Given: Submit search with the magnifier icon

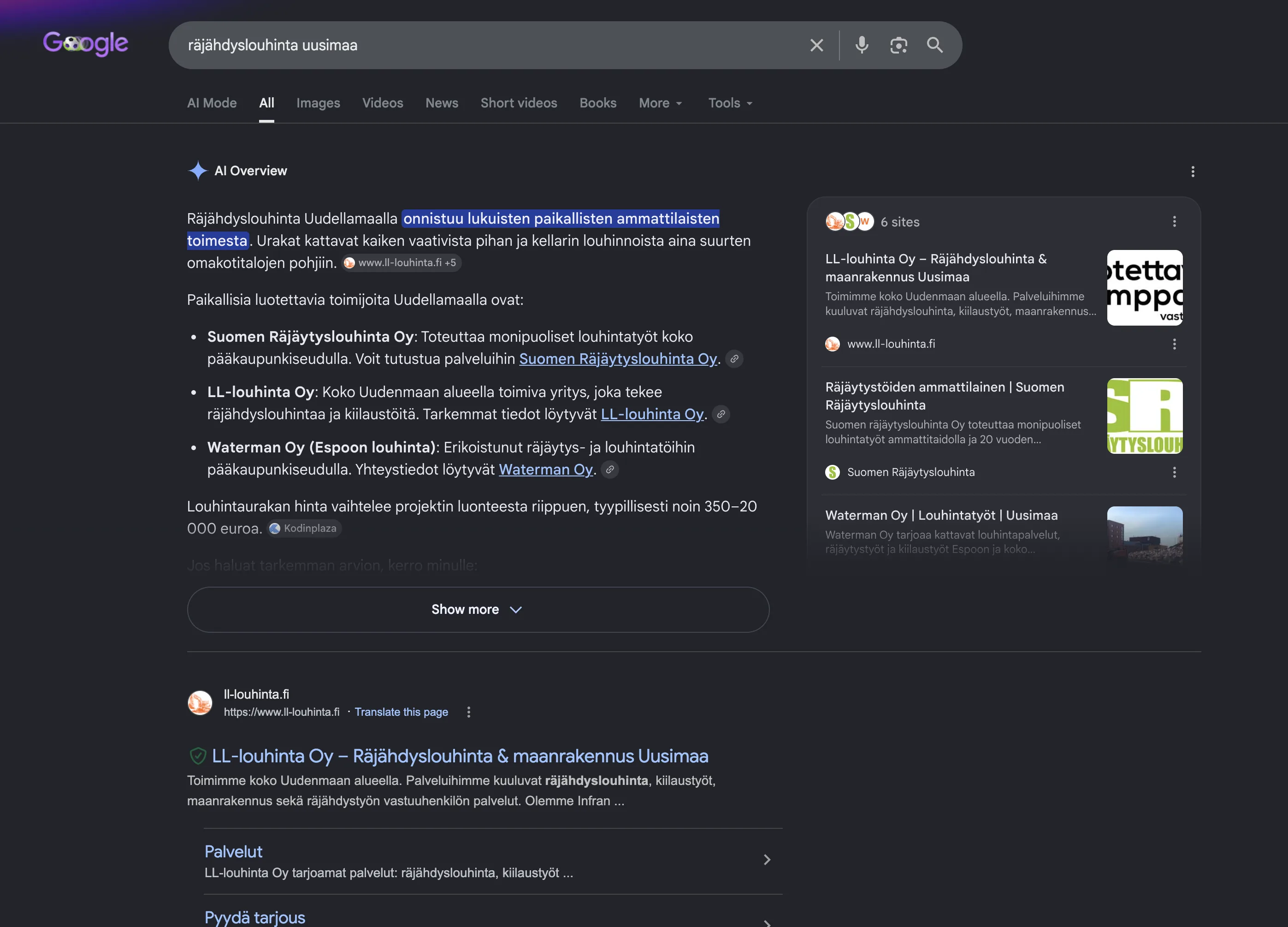Looking at the screenshot, I should 935,46.
